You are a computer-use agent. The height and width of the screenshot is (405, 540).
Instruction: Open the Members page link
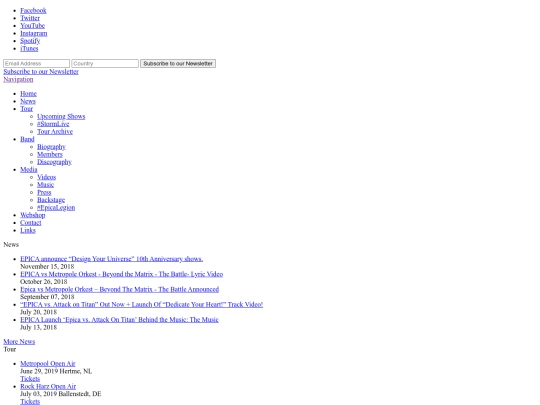(50, 154)
